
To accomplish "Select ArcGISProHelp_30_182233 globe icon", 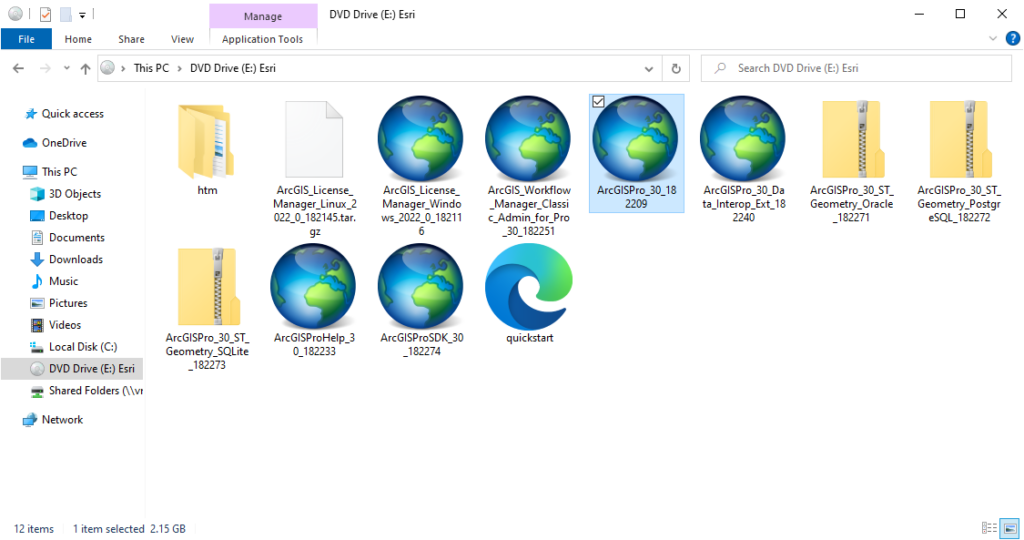I will (313, 286).
